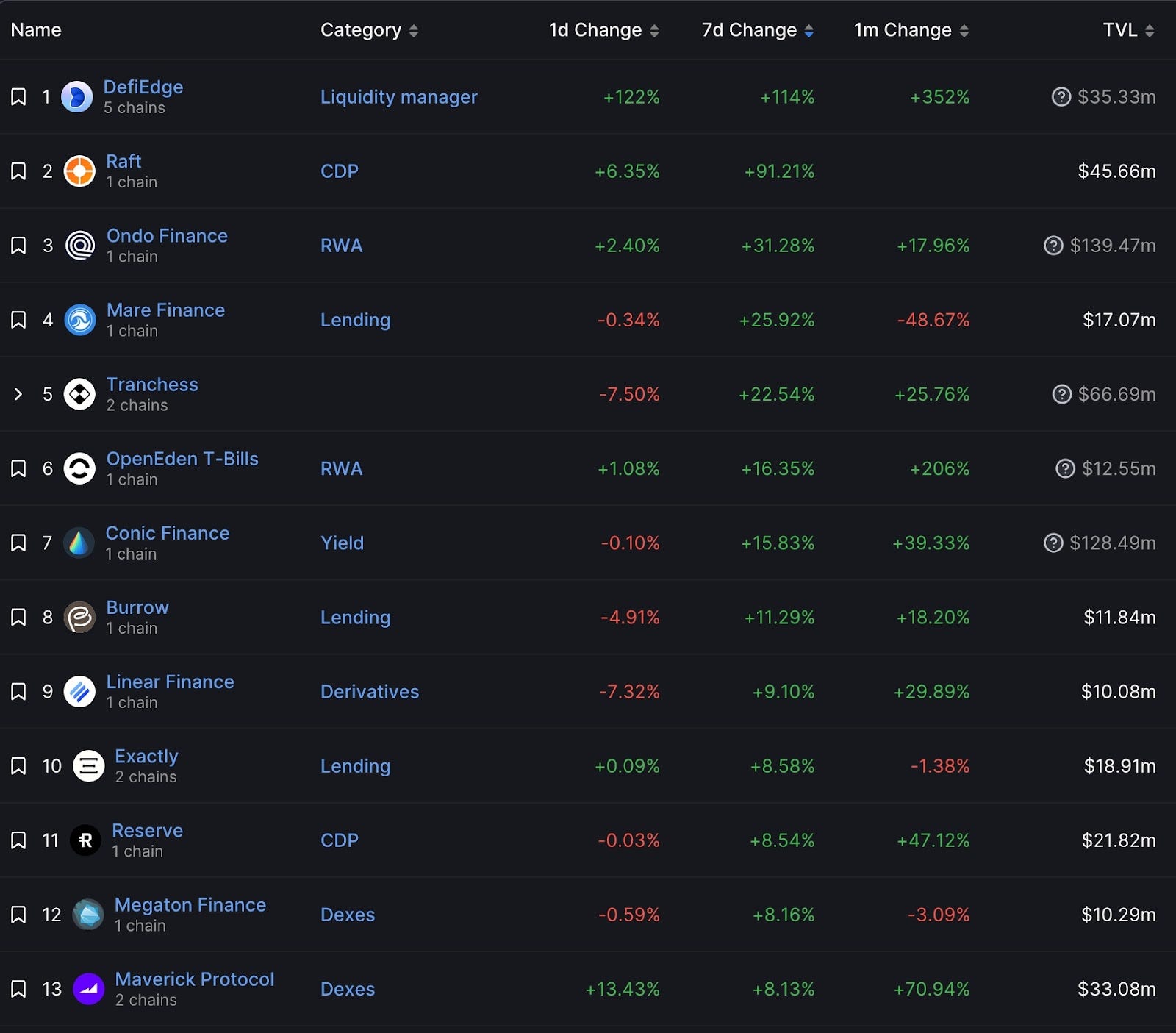The height and width of the screenshot is (1033, 1176).
Task: Bookmark the Maverick Protocol row
Action: (x=18, y=989)
